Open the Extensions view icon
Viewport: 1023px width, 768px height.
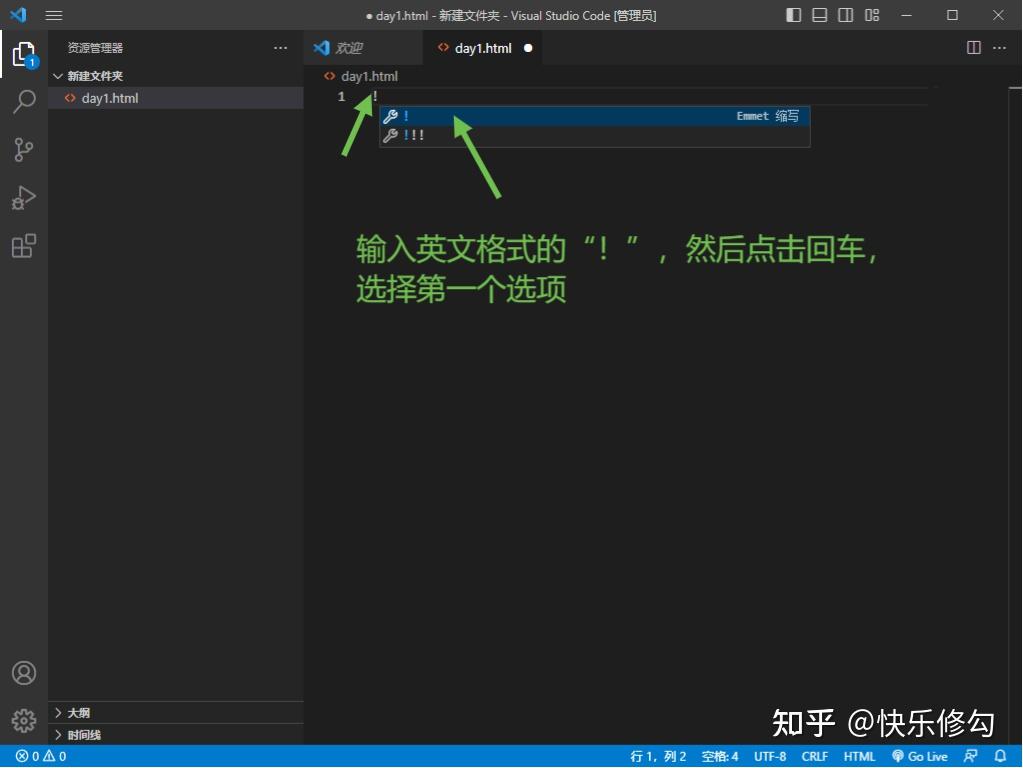24,246
